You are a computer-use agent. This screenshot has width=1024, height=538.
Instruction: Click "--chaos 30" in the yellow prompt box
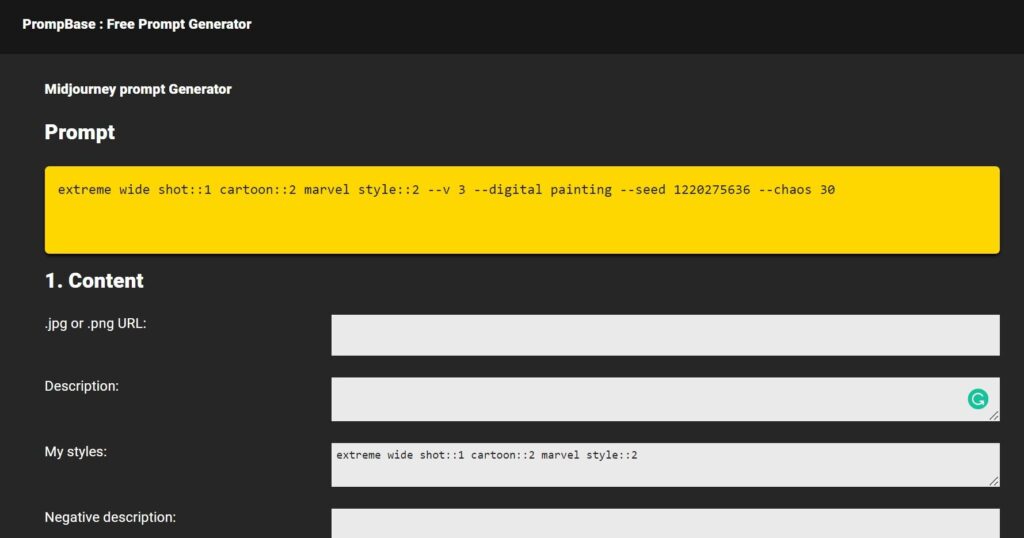pos(797,190)
